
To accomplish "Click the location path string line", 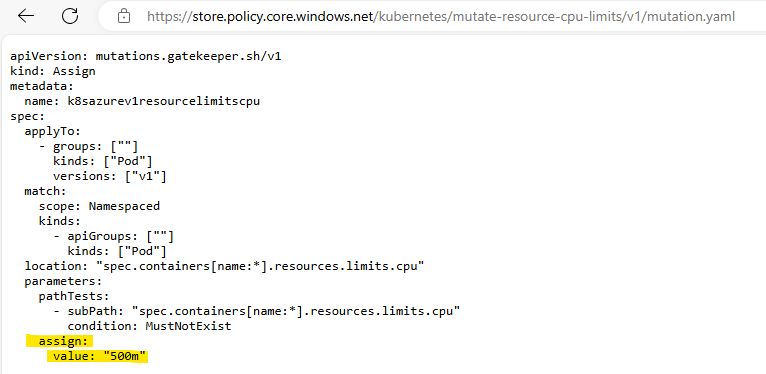I will [x=224, y=266].
